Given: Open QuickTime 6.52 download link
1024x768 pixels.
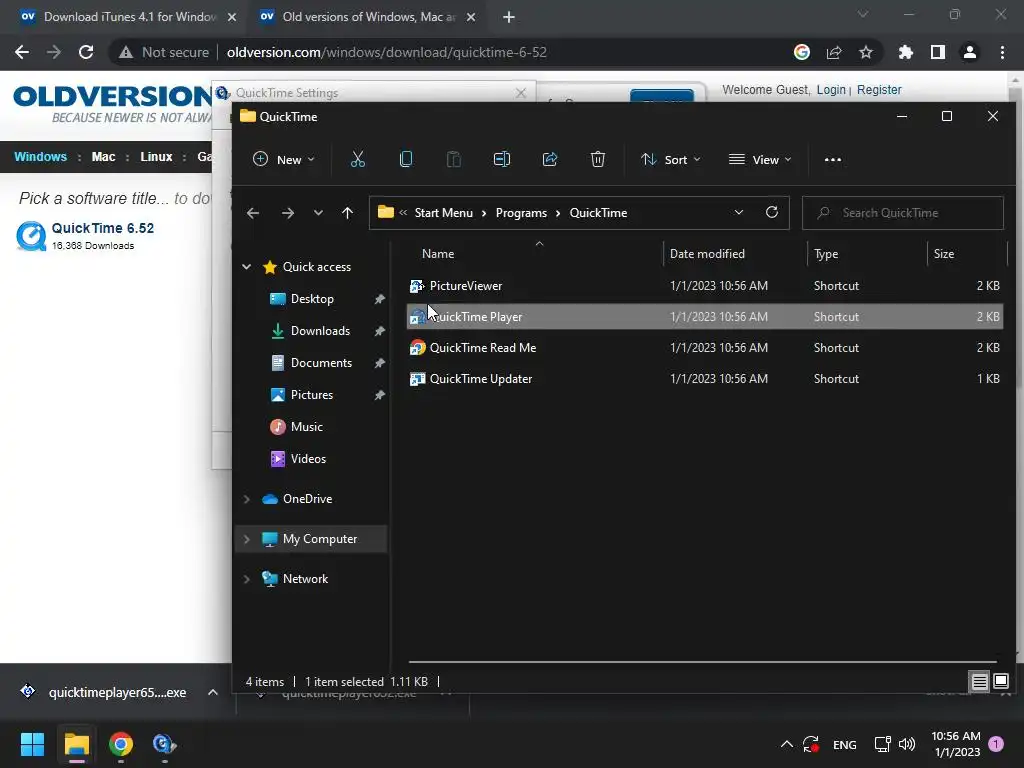Looking at the screenshot, I should (x=103, y=228).
